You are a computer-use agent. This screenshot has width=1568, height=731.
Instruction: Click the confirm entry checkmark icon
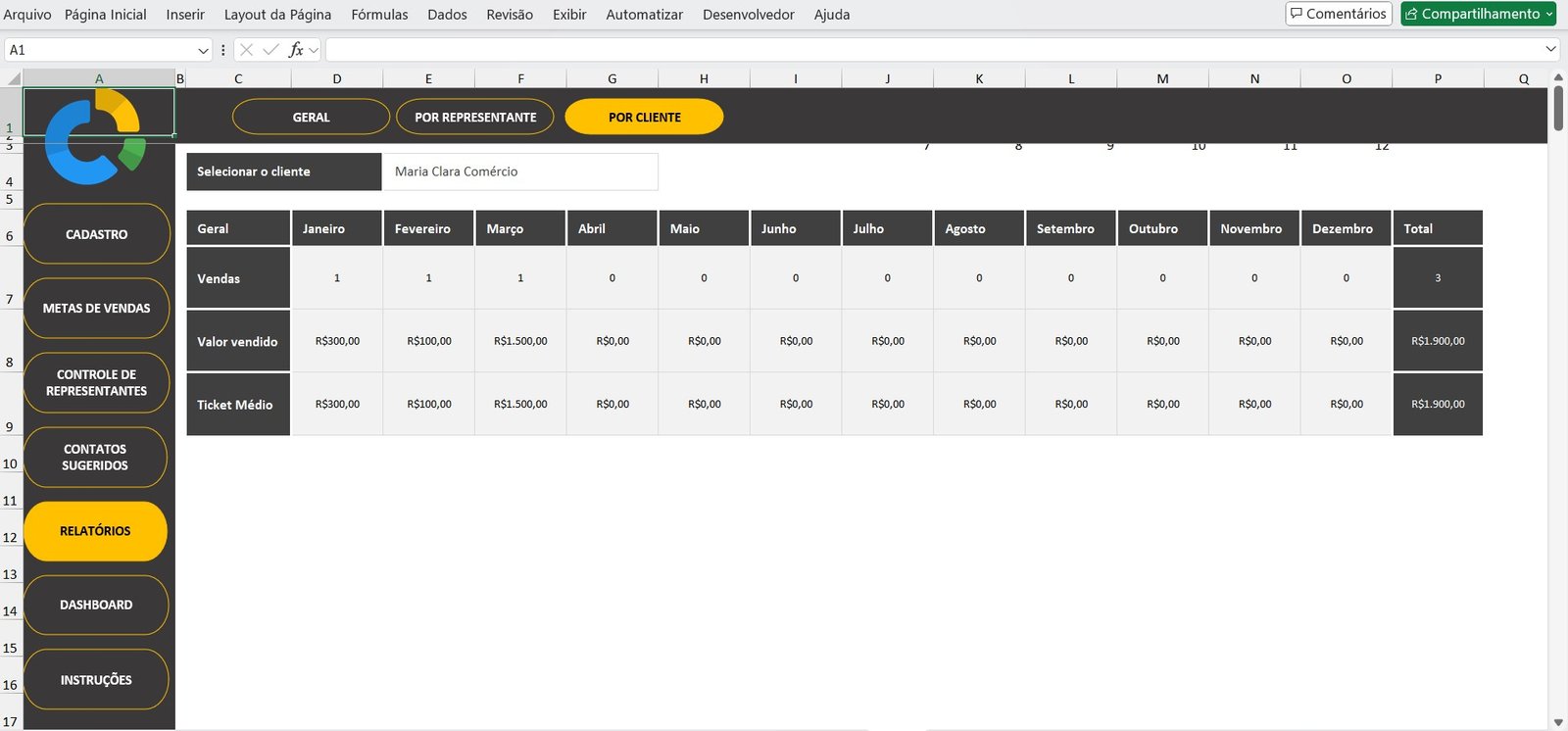point(270,50)
